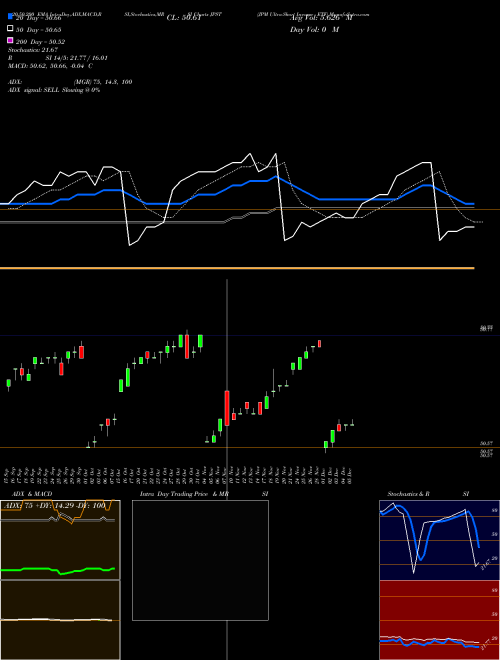Open the red RSI mini chart
This screenshot has width=500, height=660.
[x=439, y=620]
